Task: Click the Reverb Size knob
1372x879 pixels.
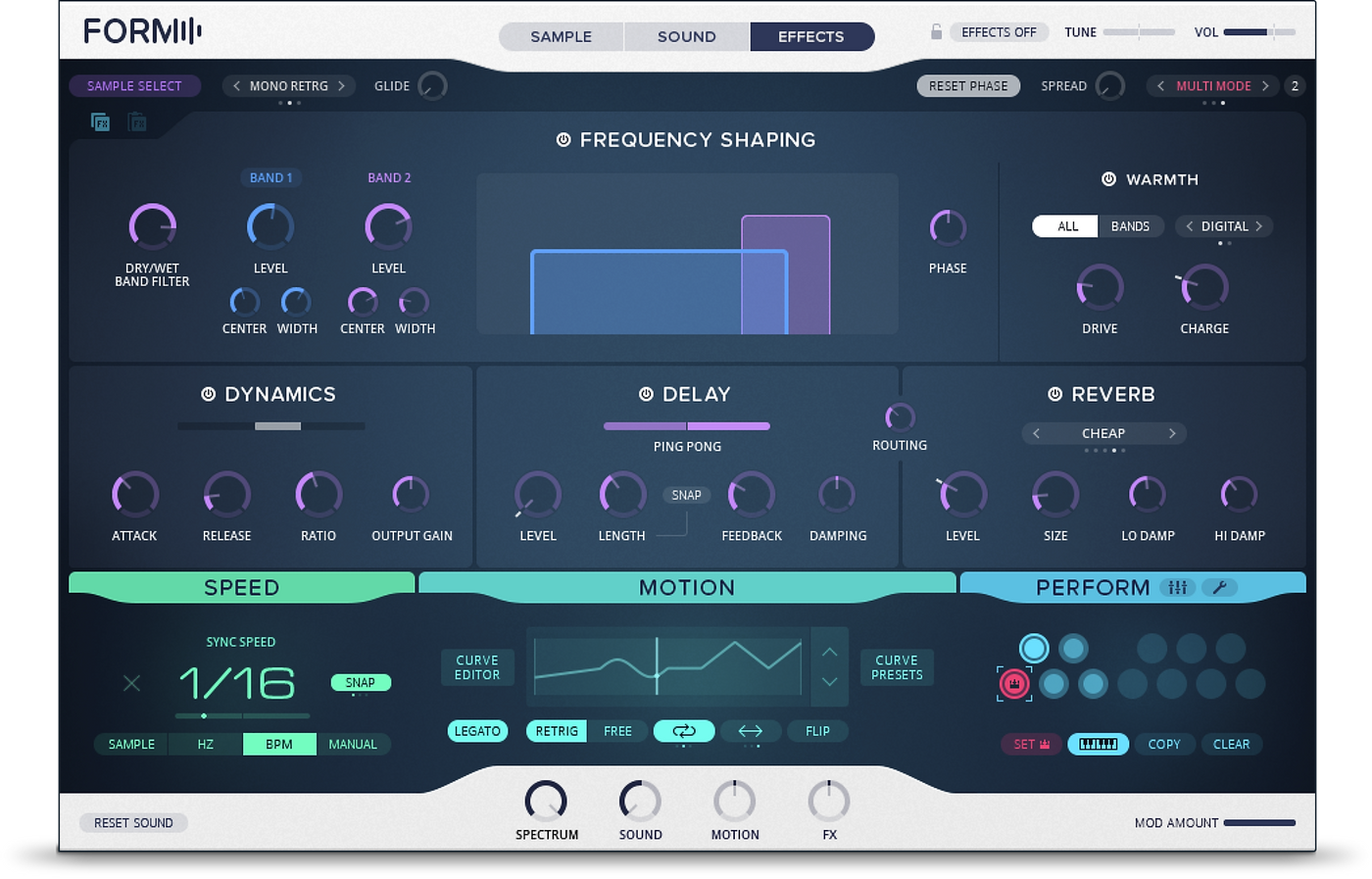Action: pos(1055,494)
